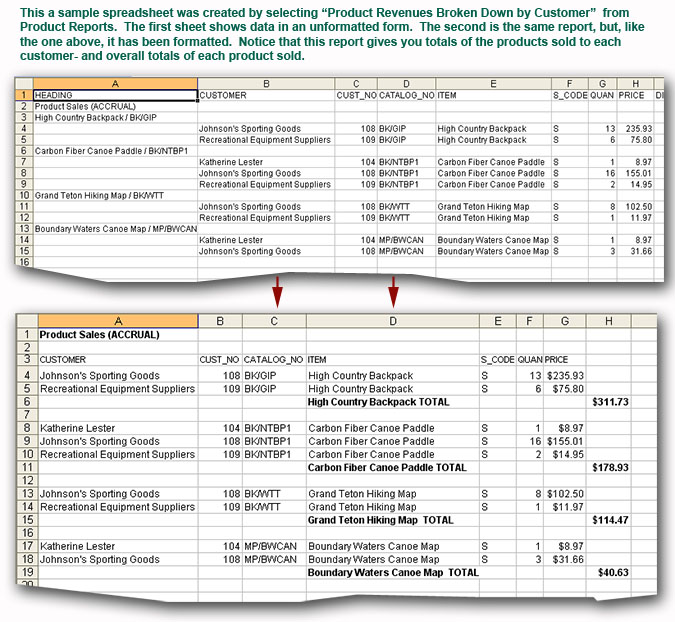Select row 19 header in formatted sheet

(x=26, y=573)
